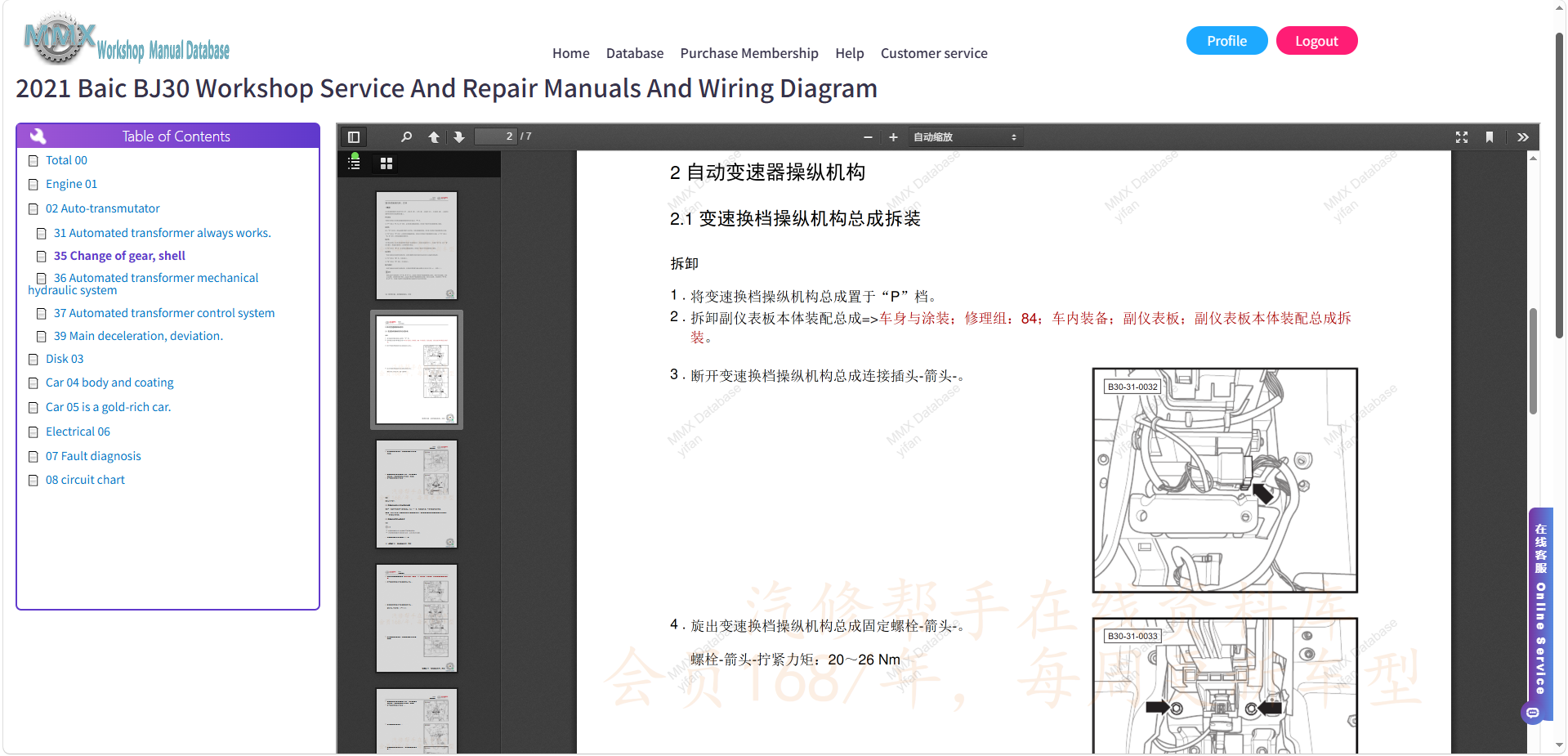Open 36 Automated transformer mechanical hydraulic system
This screenshot has width=1568, height=756.
(x=145, y=284)
